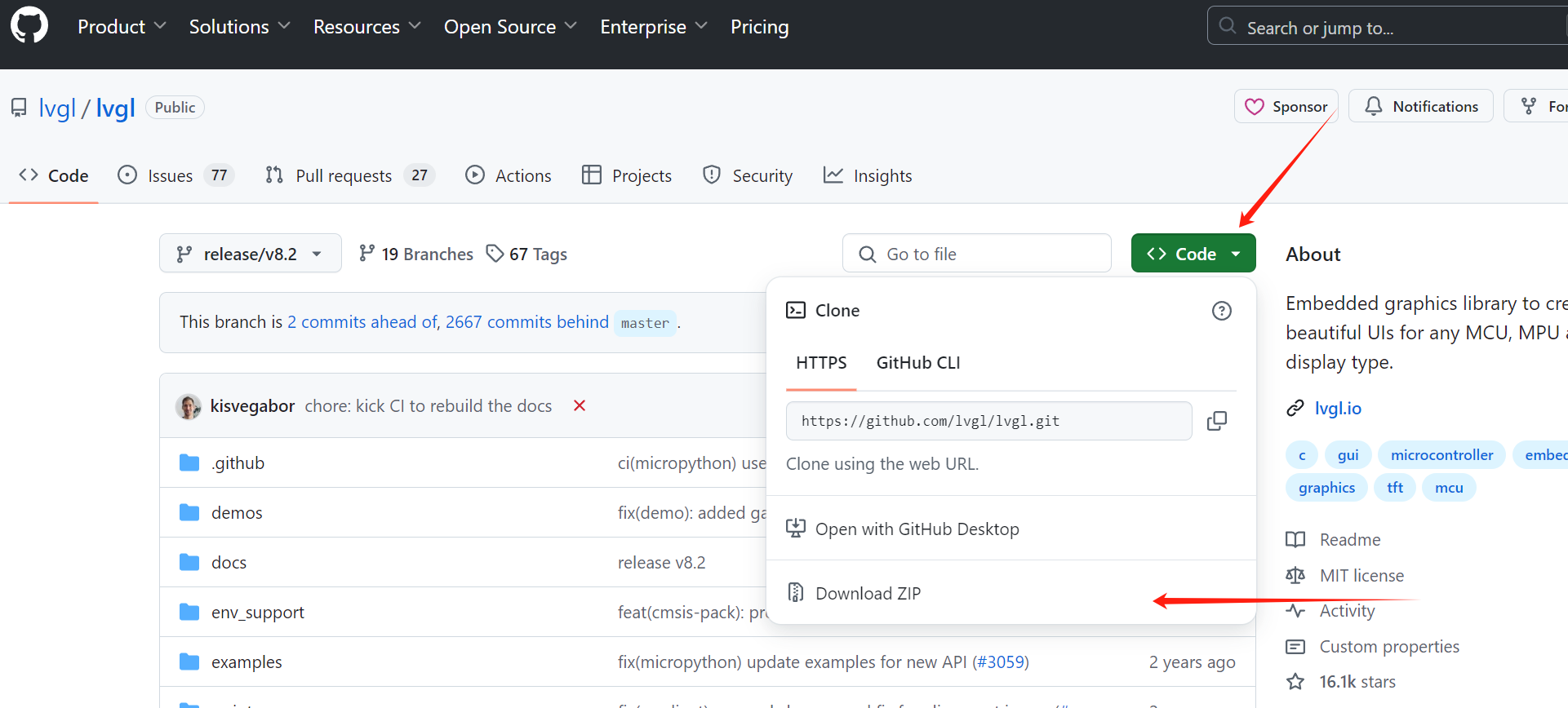
Task: Click the kisvegabor author name
Action: coord(252,406)
